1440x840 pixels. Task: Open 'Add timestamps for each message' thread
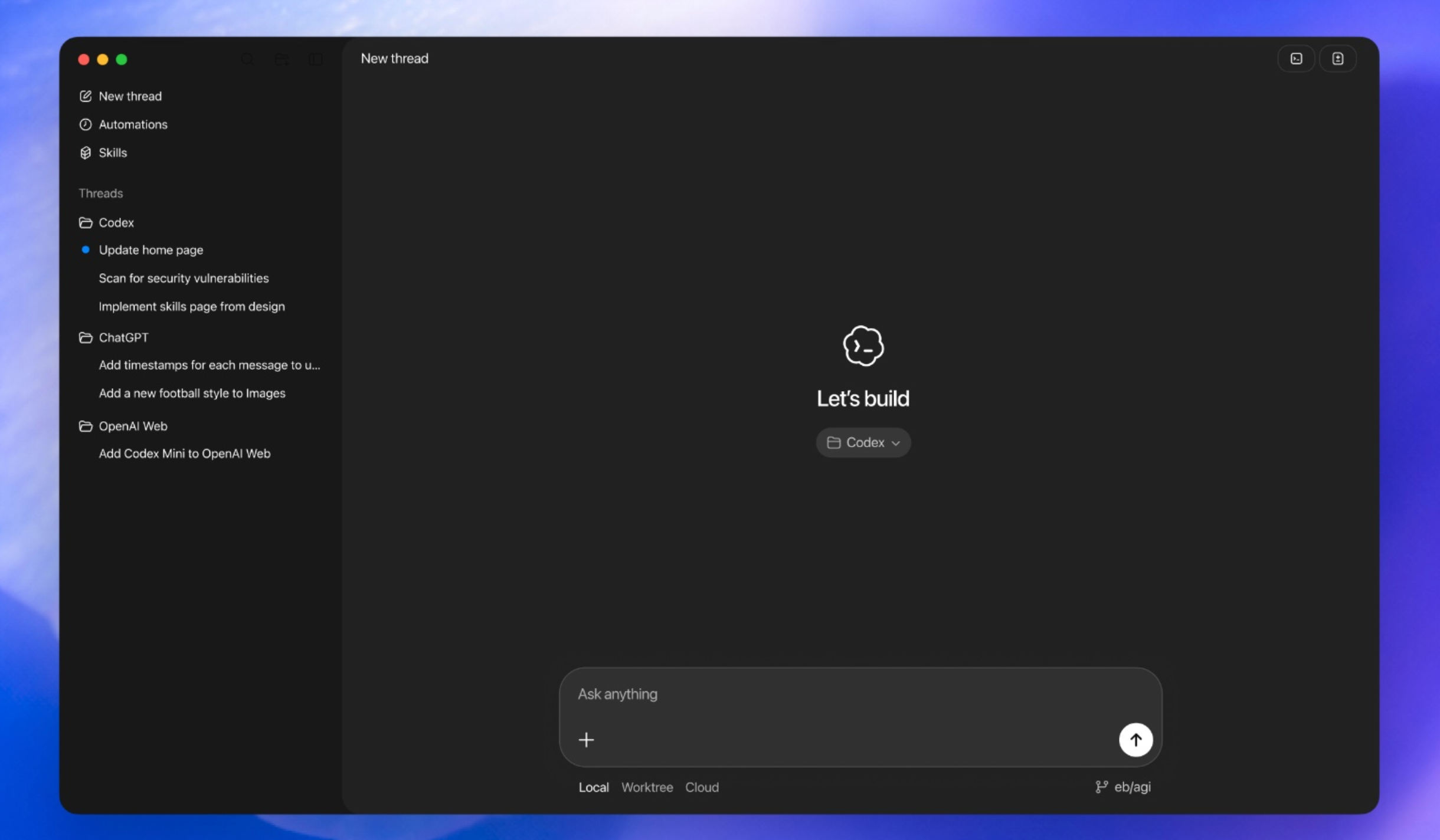(x=210, y=365)
